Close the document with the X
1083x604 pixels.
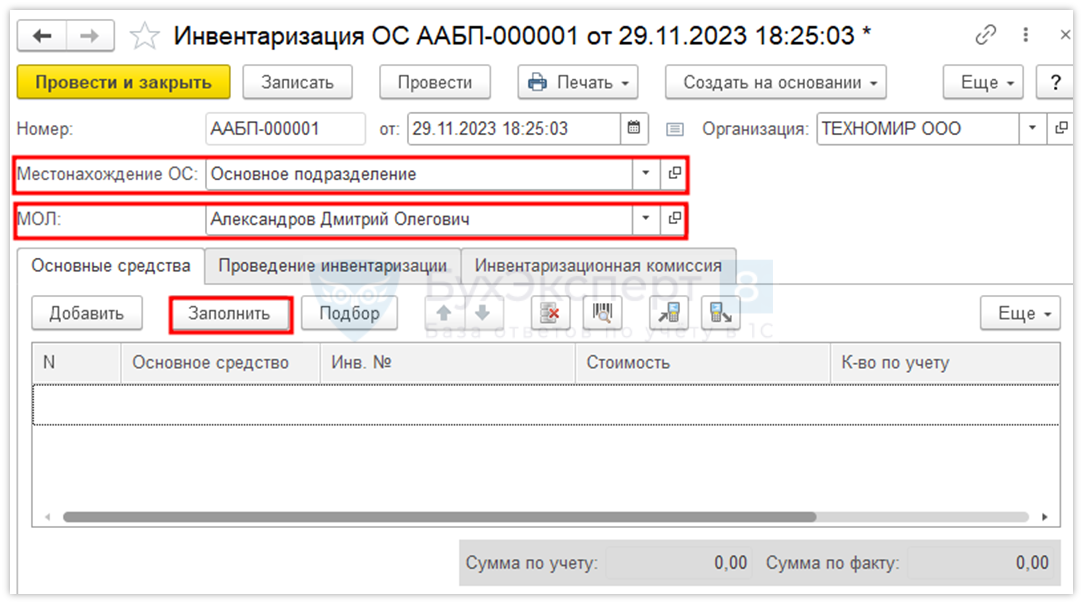pyautogui.click(x=1065, y=35)
